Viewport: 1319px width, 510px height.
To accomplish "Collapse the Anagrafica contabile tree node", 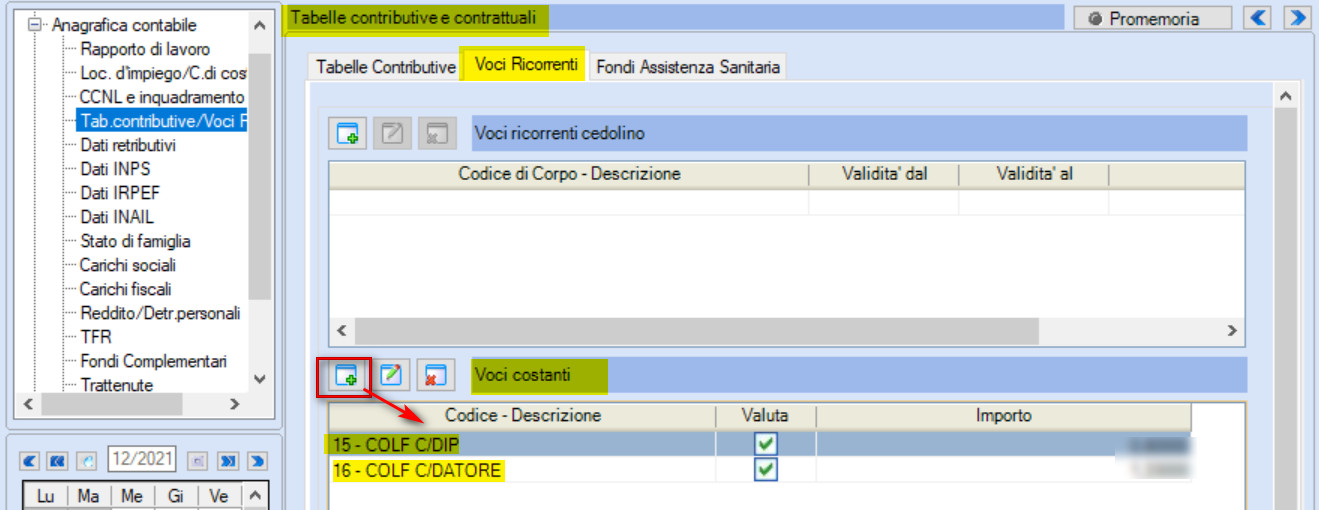I will click(36, 25).
